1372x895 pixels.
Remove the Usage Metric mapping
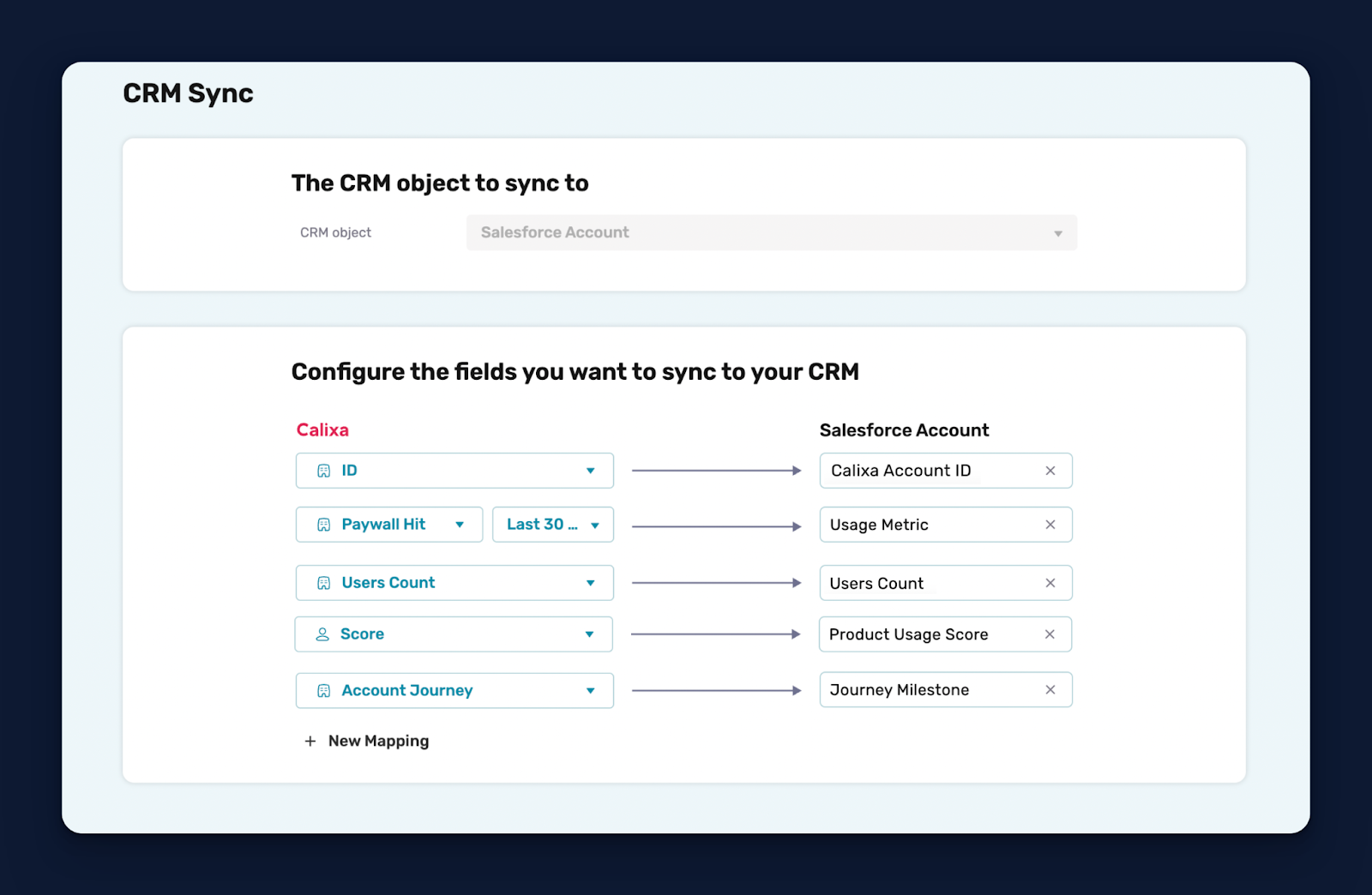coord(1050,525)
